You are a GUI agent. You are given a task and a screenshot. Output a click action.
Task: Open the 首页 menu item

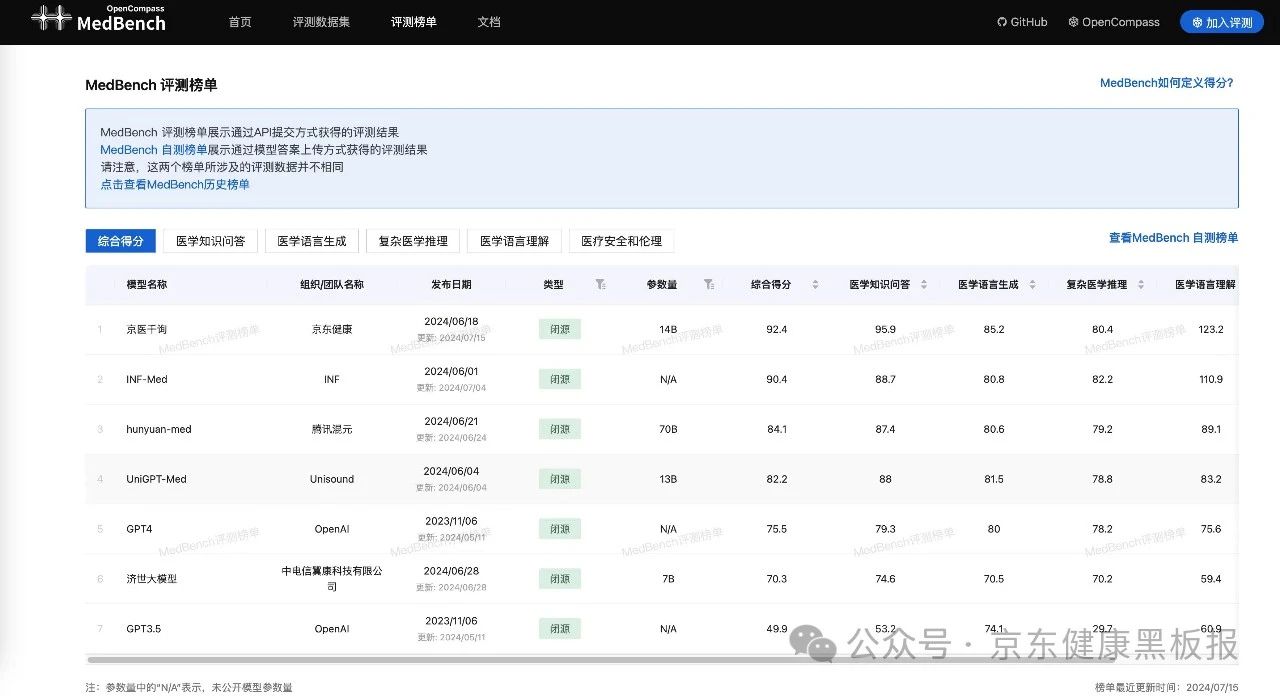click(x=239, y=21)
